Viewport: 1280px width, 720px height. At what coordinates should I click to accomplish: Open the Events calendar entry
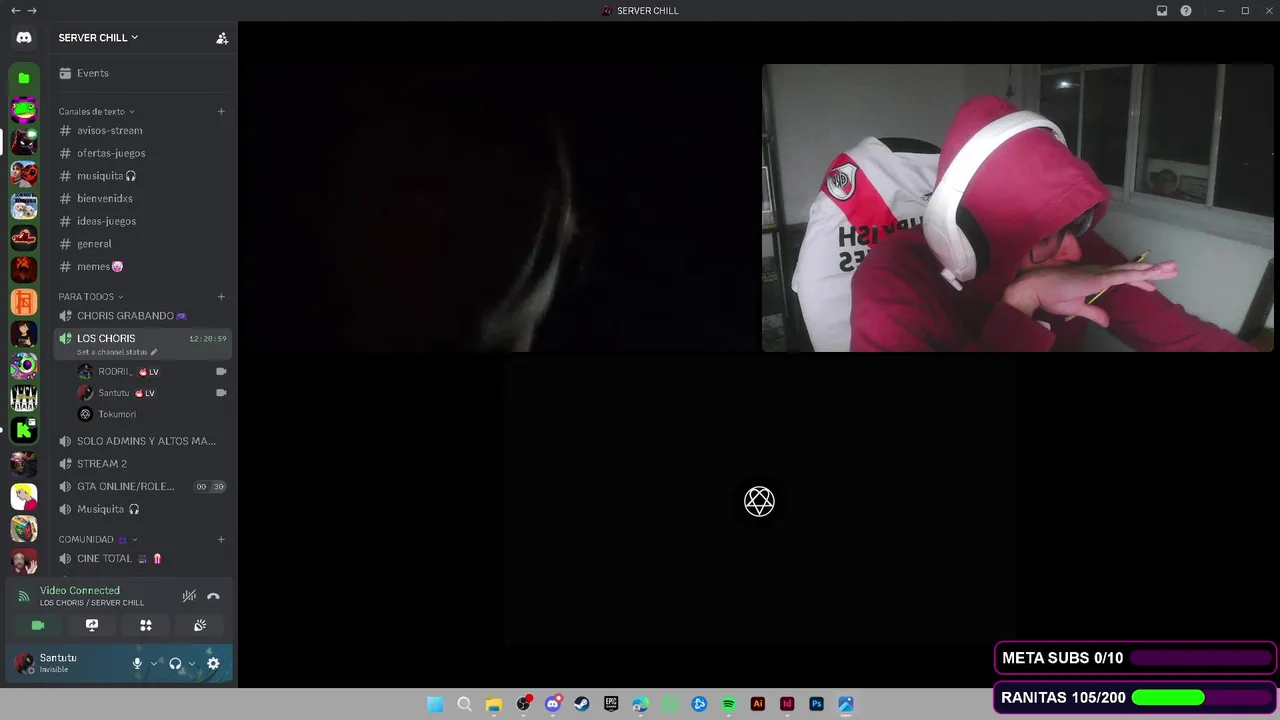142,73
